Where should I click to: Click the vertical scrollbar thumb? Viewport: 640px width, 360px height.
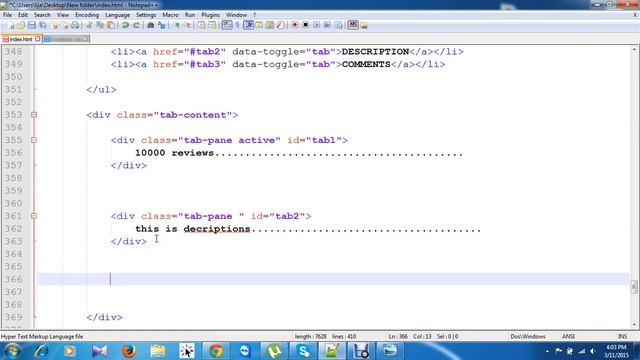point(634,287)
